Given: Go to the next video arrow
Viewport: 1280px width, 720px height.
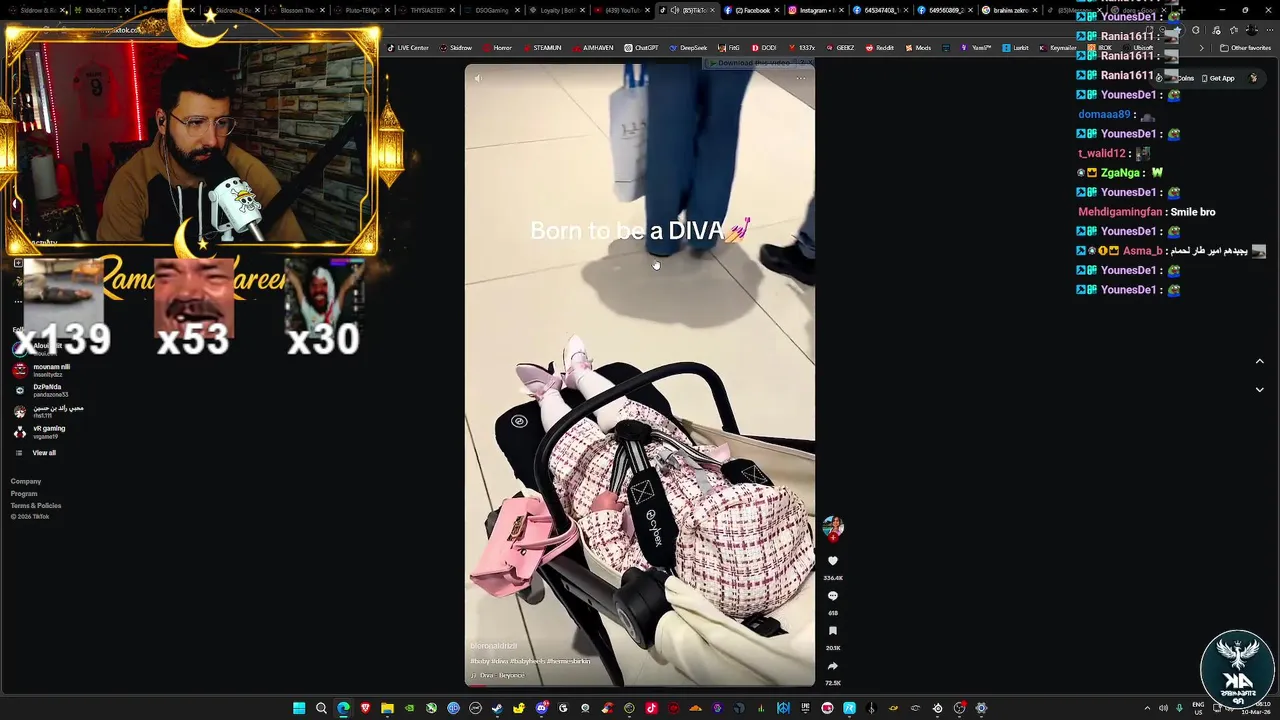Looking at the screenshot, I should tap(1259, 389).
